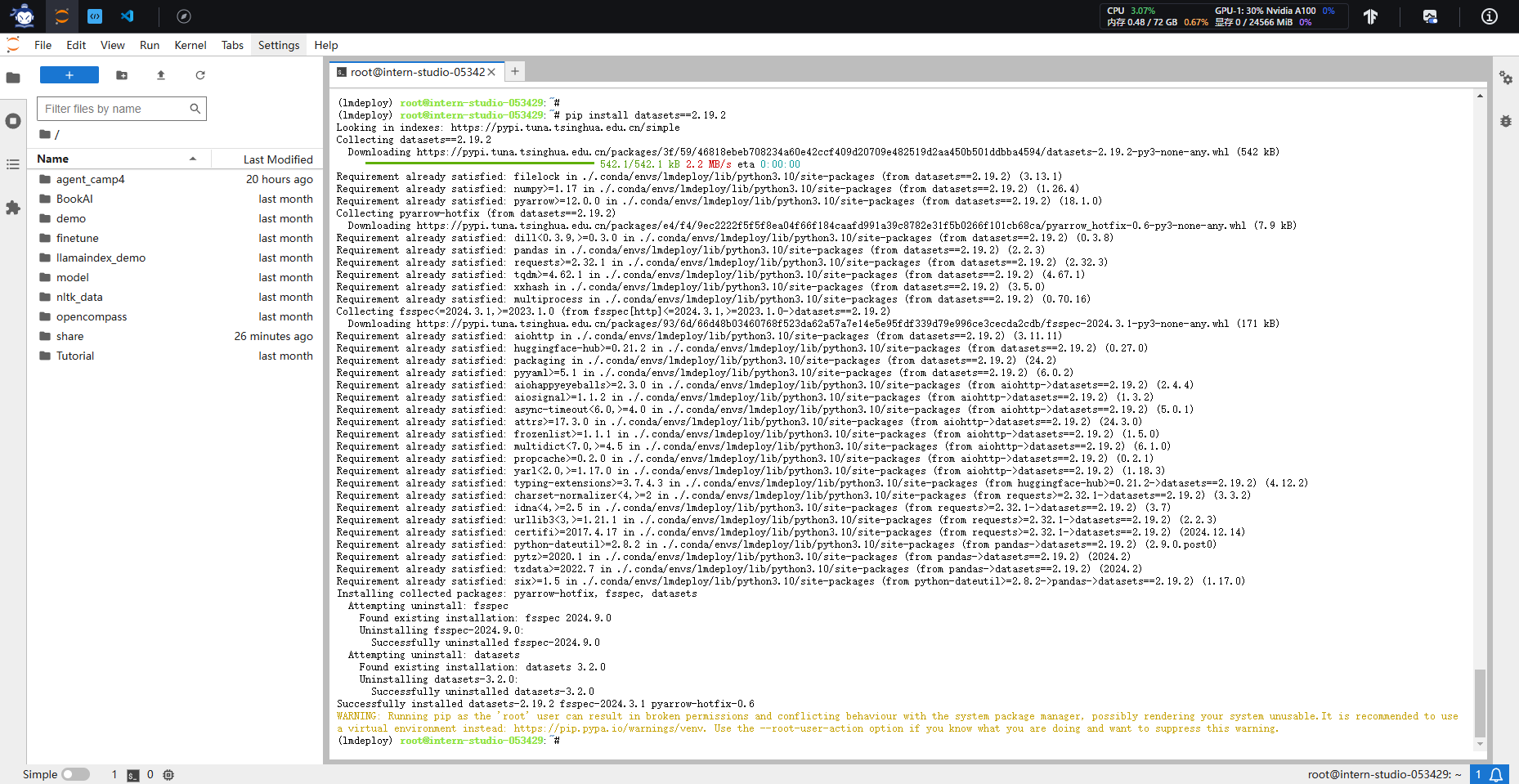This screenshot has width=1519, height=784.
Task: Open the debugger bug icon panel
Action: (1506, 121)
